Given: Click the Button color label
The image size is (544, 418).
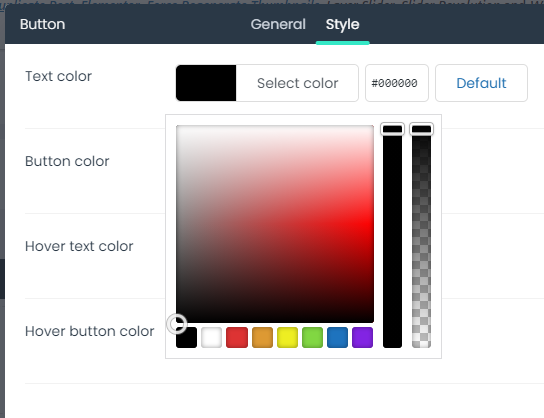Looking at the screenshot, I should 67,161.
